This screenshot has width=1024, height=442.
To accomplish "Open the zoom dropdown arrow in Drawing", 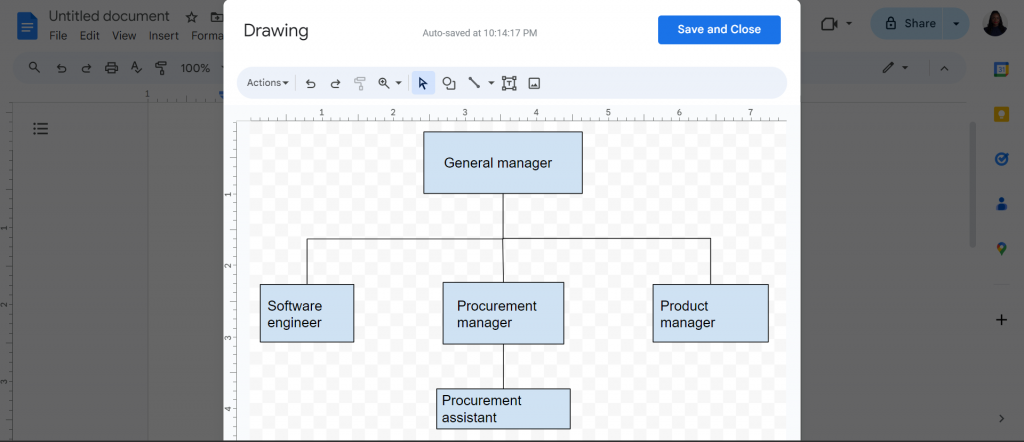I will pyautogui.click(x=398, y=83).
